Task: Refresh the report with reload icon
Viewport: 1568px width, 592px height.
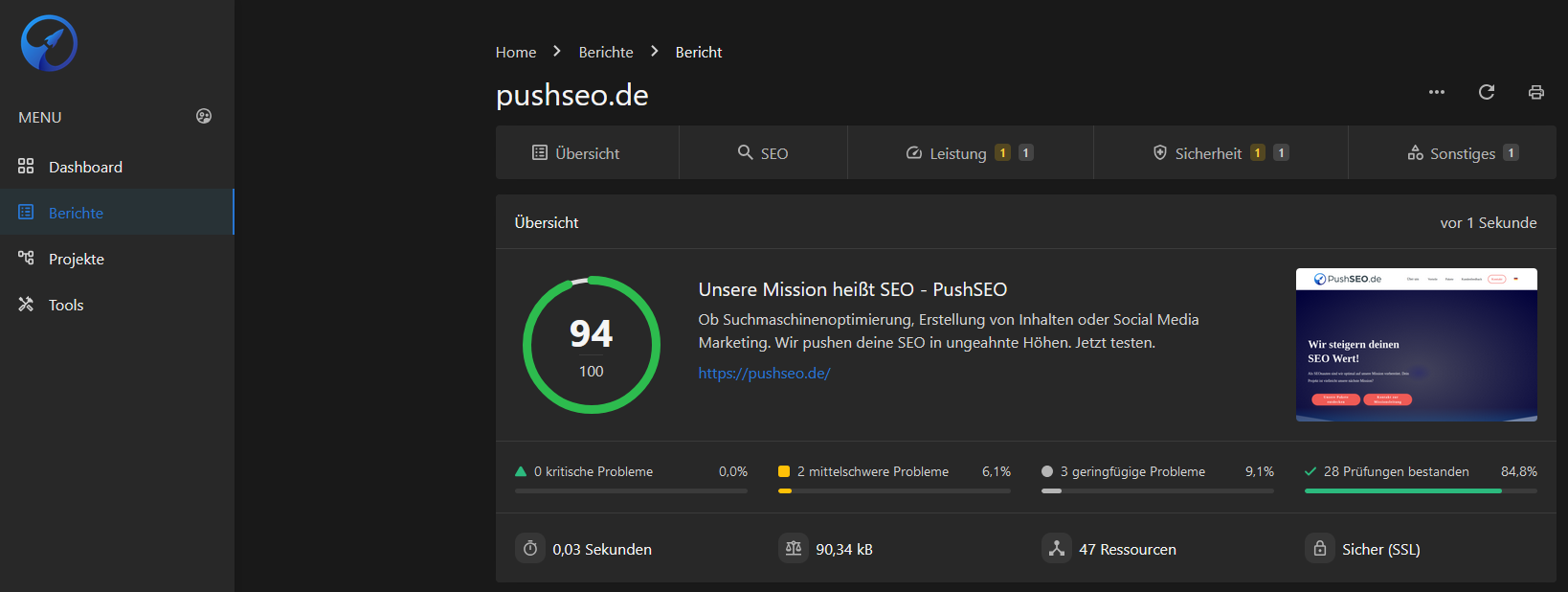Action: coord(1487,92)
